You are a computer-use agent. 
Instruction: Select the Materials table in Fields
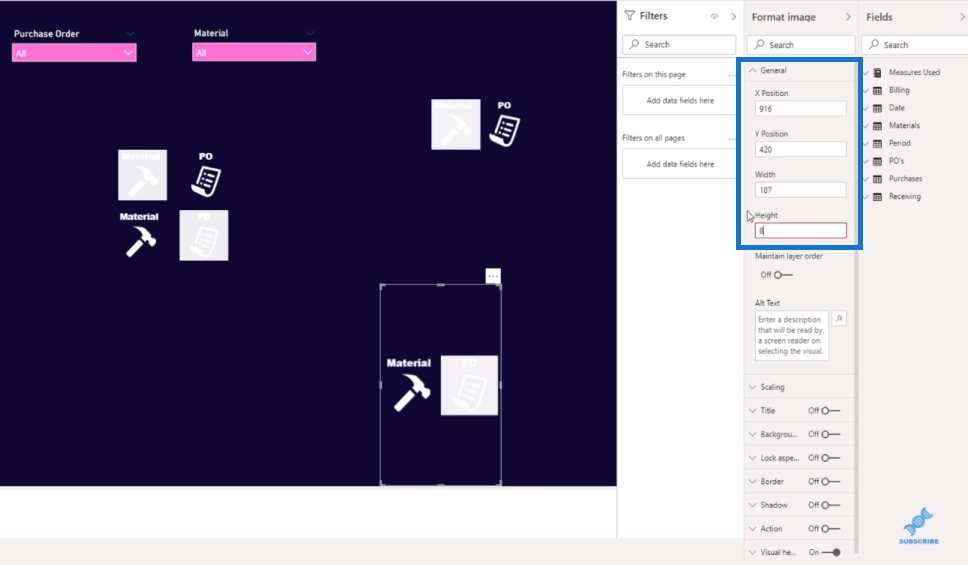pos(904,125)
